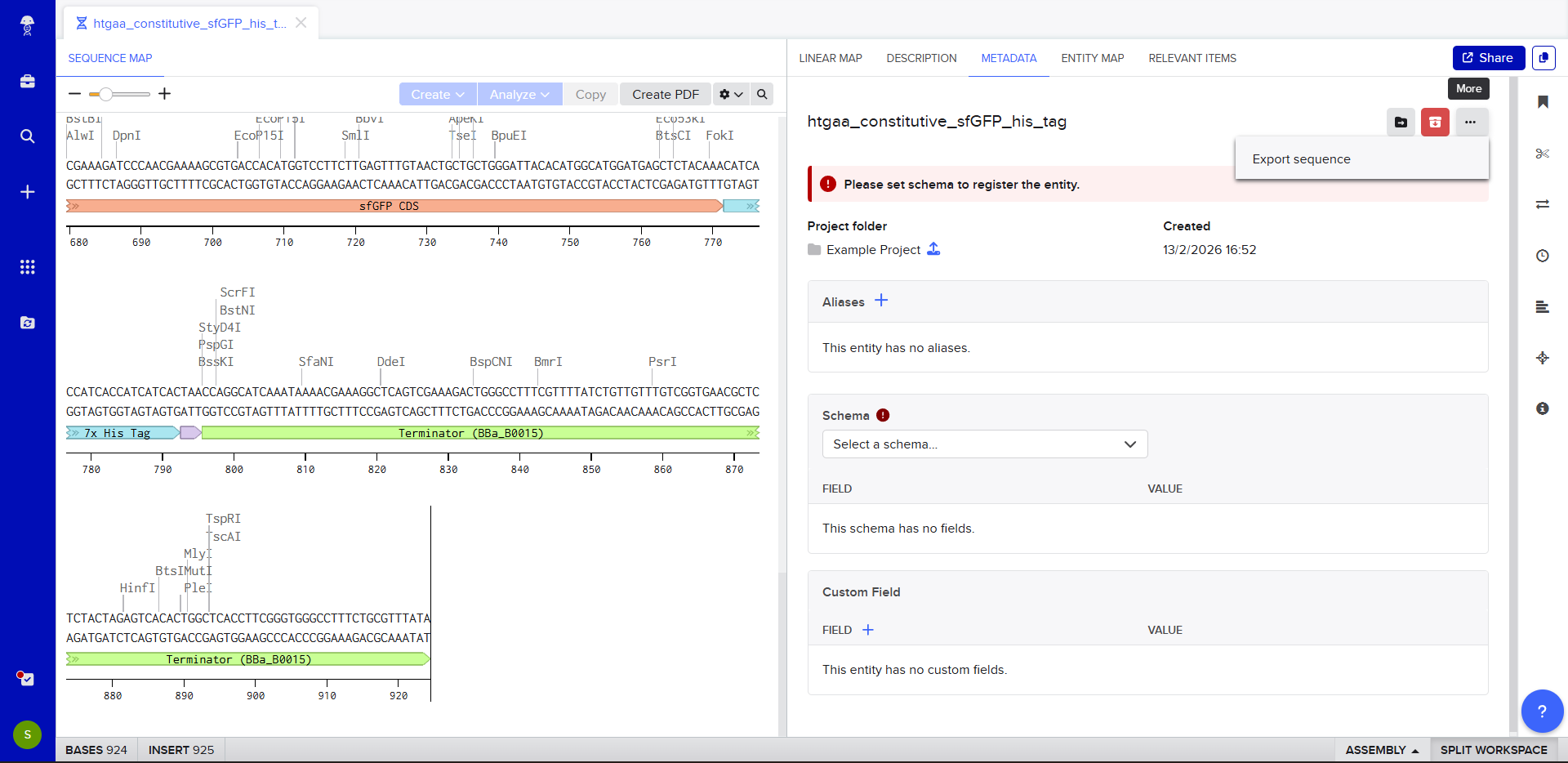1568x763 pixels.
Task: Open the projects briefcase icon
Action: [27, 82]
